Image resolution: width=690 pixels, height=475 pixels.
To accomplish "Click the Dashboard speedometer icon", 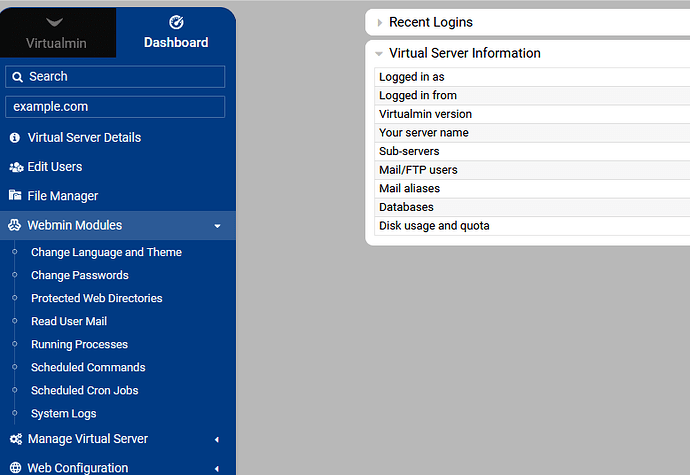I will click(x=176, y=22).
